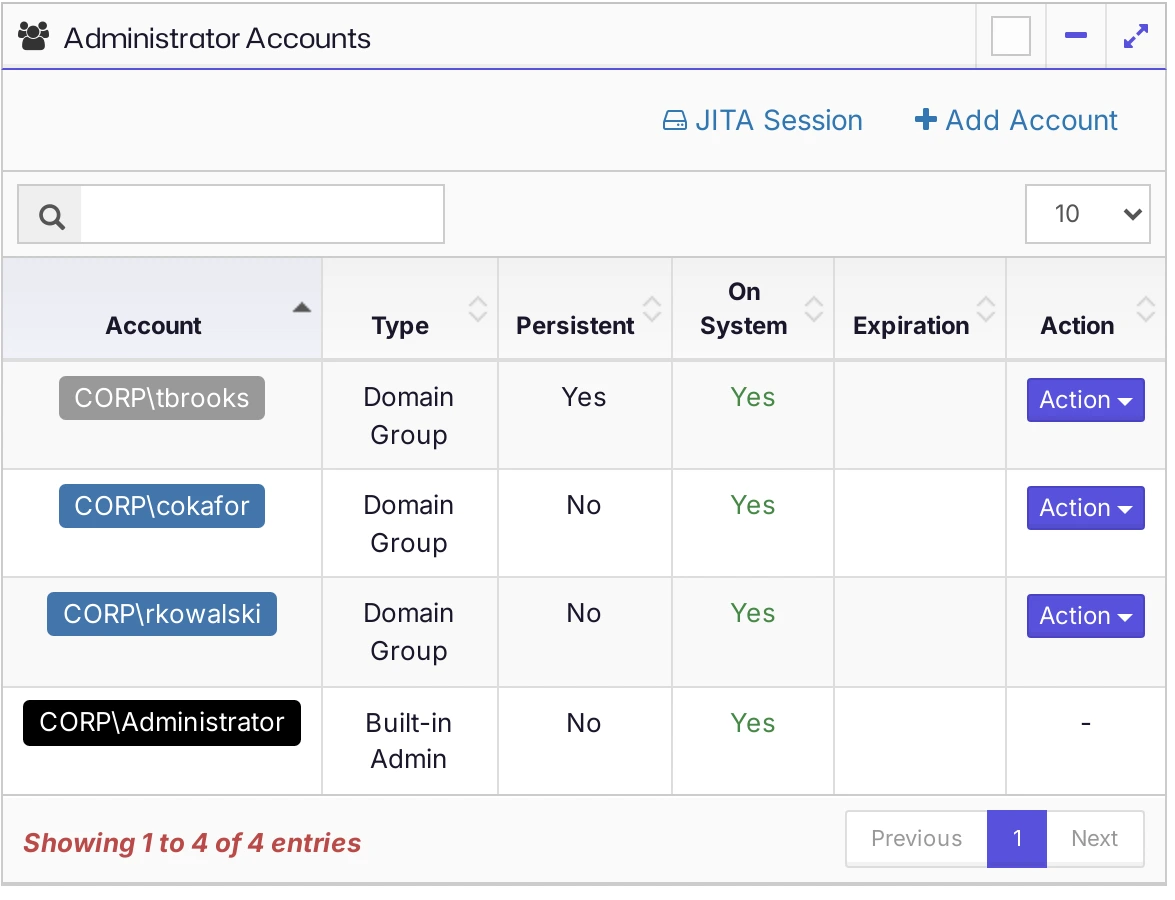Sort table by Expiration column

[920, 309]
